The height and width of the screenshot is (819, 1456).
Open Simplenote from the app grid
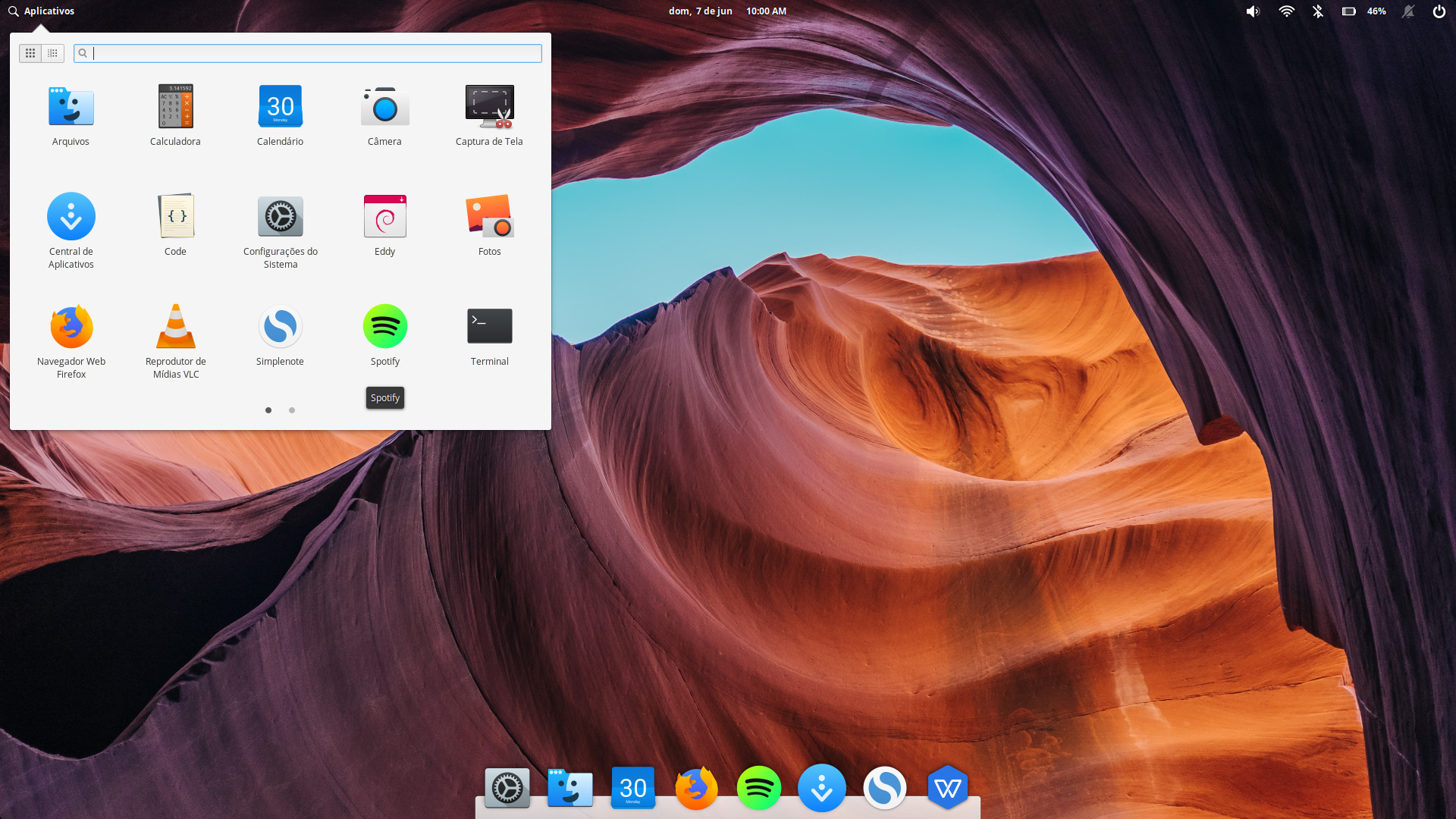pos(280,327)
